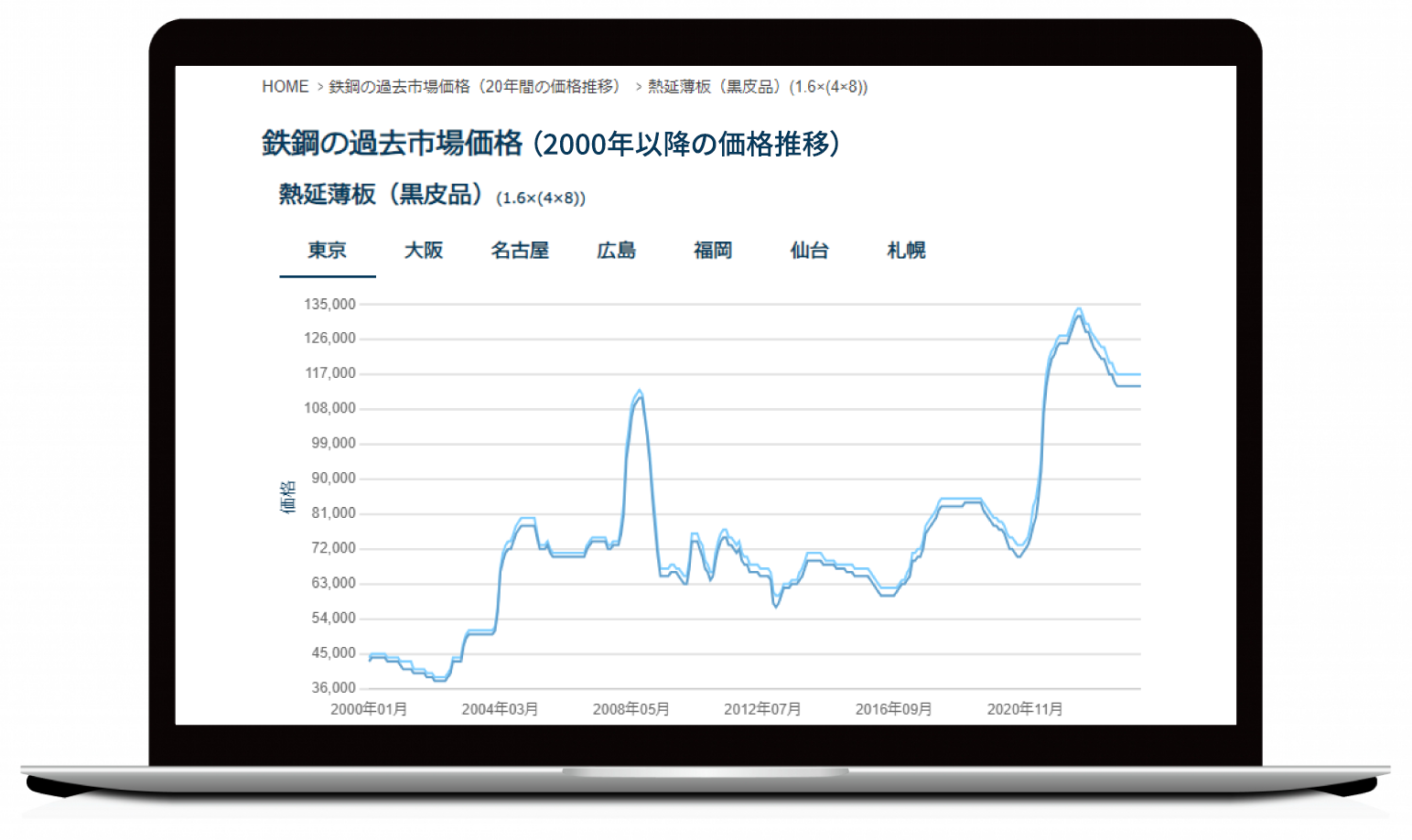
Task: Click the 36,000 y-axis value label
Action: pyautogui.click(x=333, y=688)
